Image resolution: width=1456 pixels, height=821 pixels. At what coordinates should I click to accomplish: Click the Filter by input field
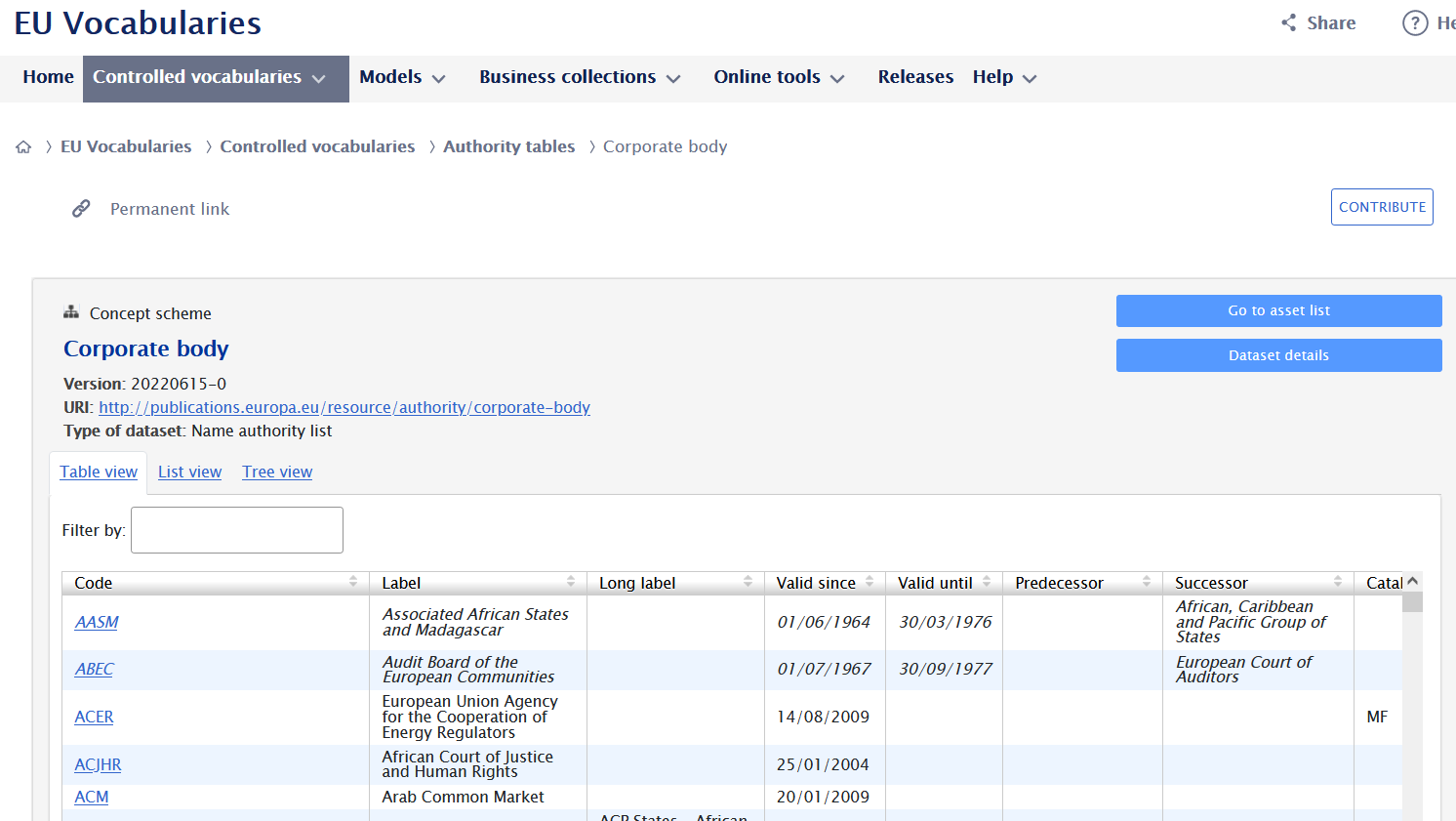(237, 530)
